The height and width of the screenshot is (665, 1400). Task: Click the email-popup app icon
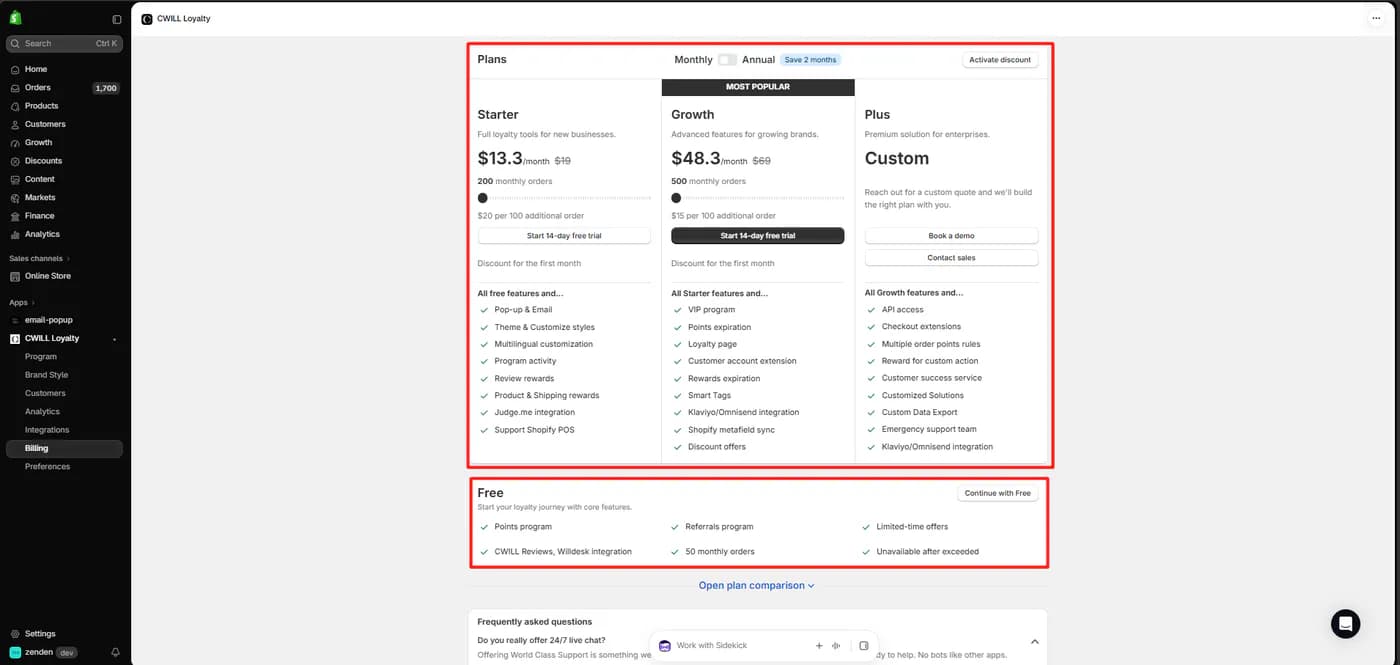15,320
